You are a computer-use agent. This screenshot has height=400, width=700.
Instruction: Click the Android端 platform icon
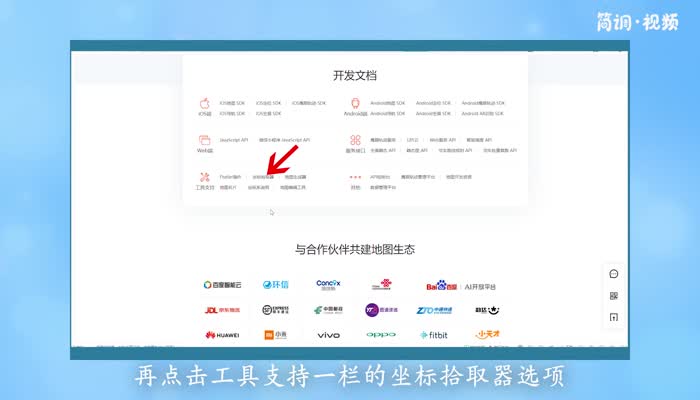pos(355,103)
